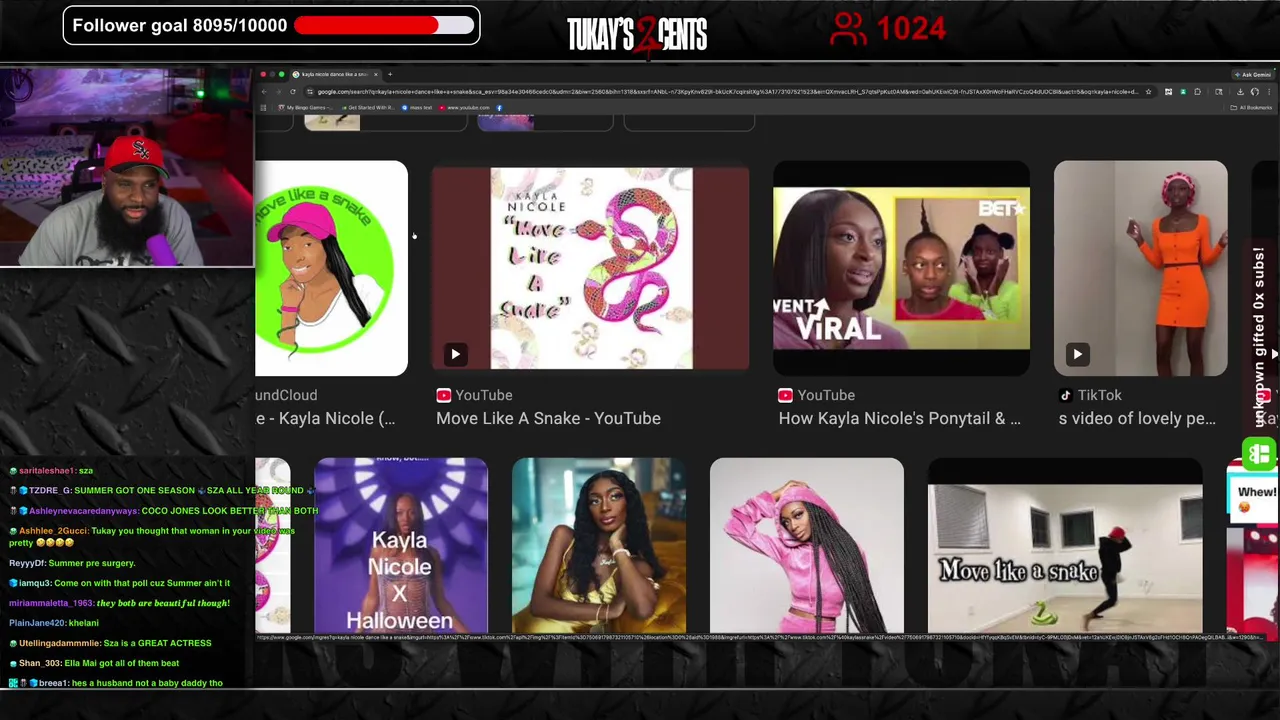Open the green 'move like a snake' SoundCloud thumbnail
1280x720 pixels.
[x=331, y=268]
